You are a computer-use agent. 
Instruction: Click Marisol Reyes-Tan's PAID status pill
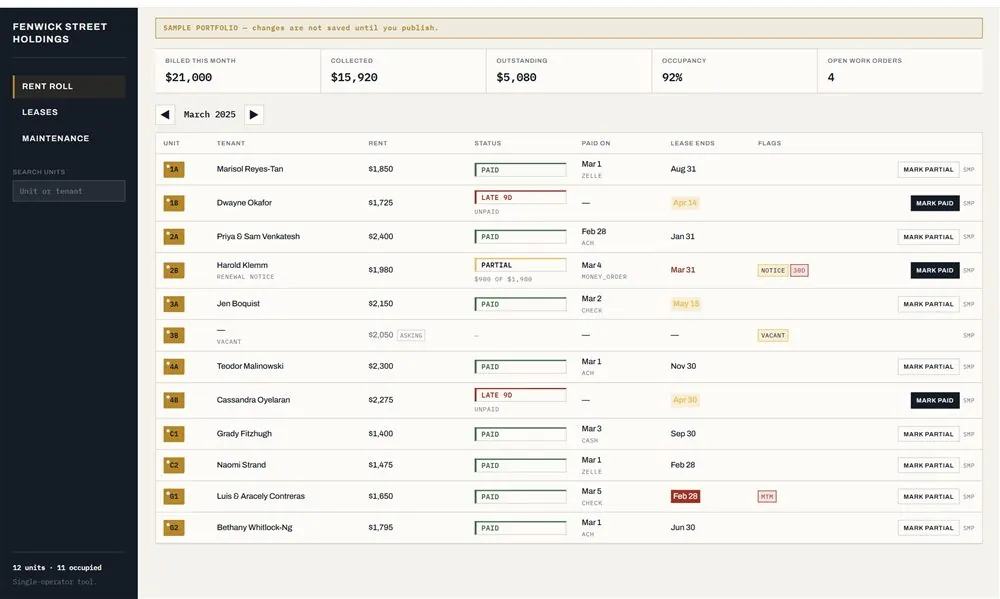[x=520, y=170]
